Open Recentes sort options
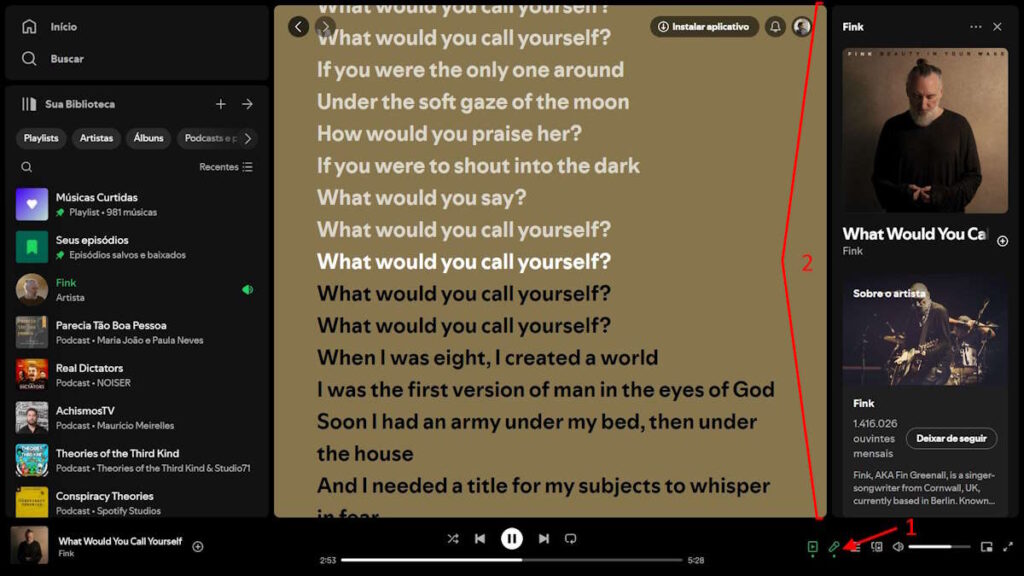Screen dimensions: 1024x576 click(x=225, y=167)
